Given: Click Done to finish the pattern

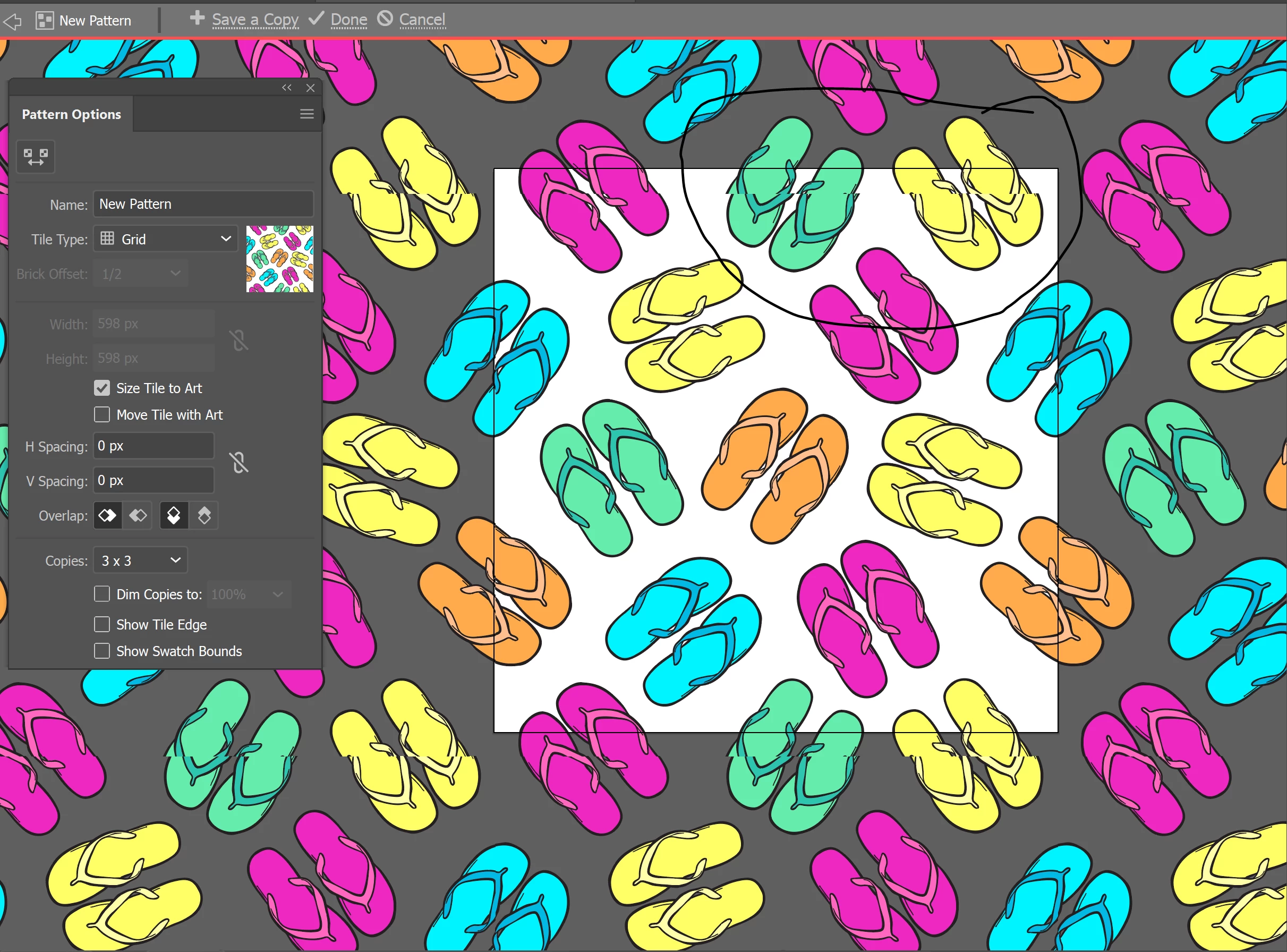Looking at the screenshot, I should tap(348, 20).
